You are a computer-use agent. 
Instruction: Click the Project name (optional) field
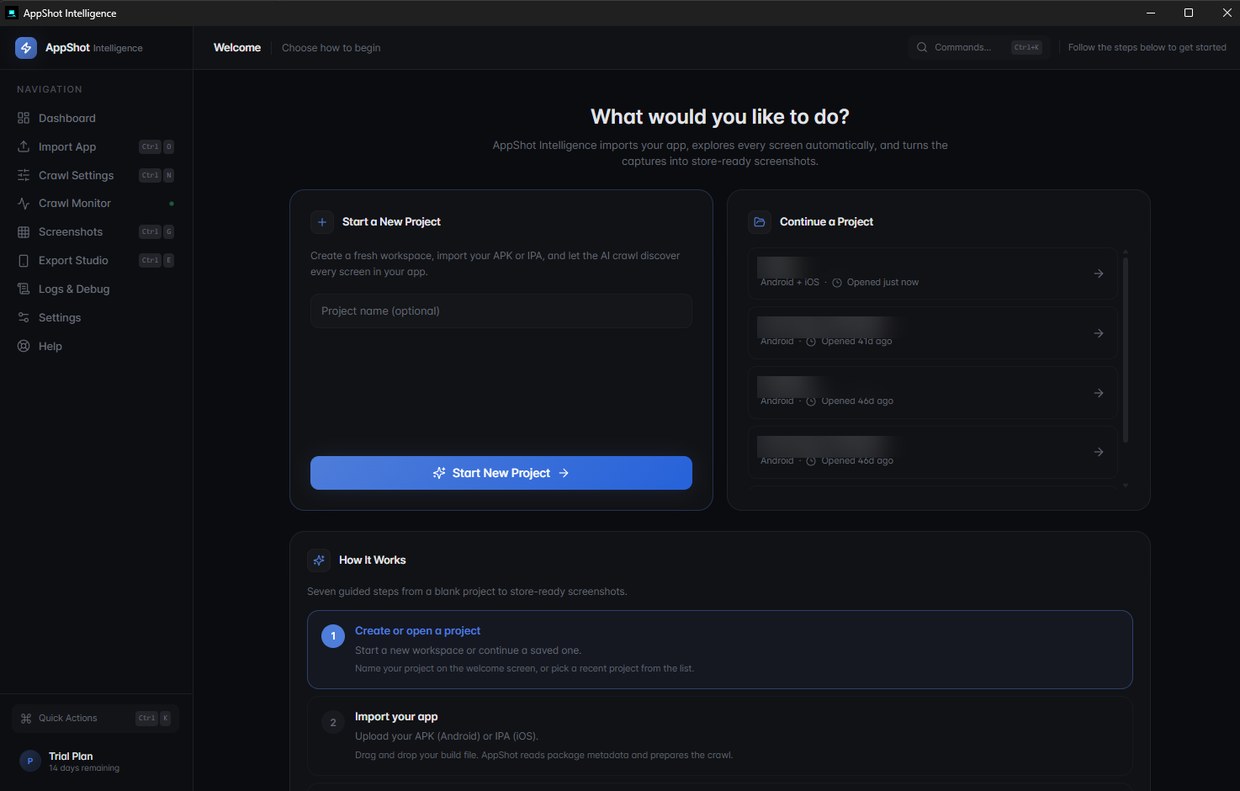point(501,311)
